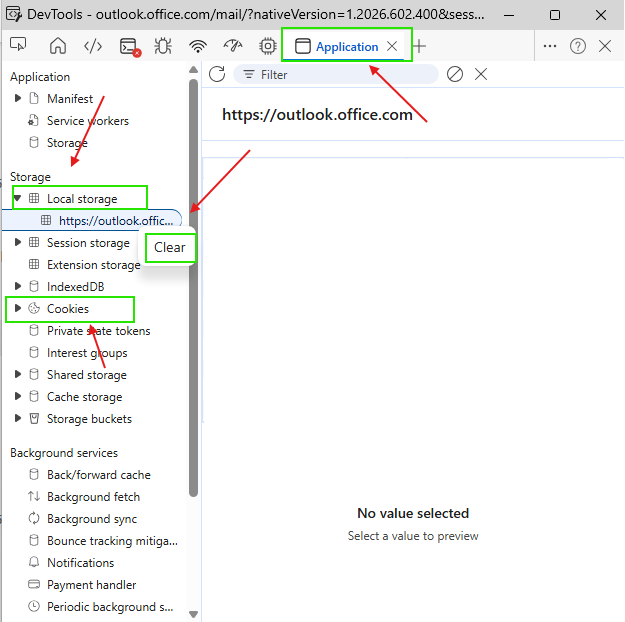Open Private state tokens
Image resolution: width=625 pixels, height=622 pixels.
pos(98,331)
